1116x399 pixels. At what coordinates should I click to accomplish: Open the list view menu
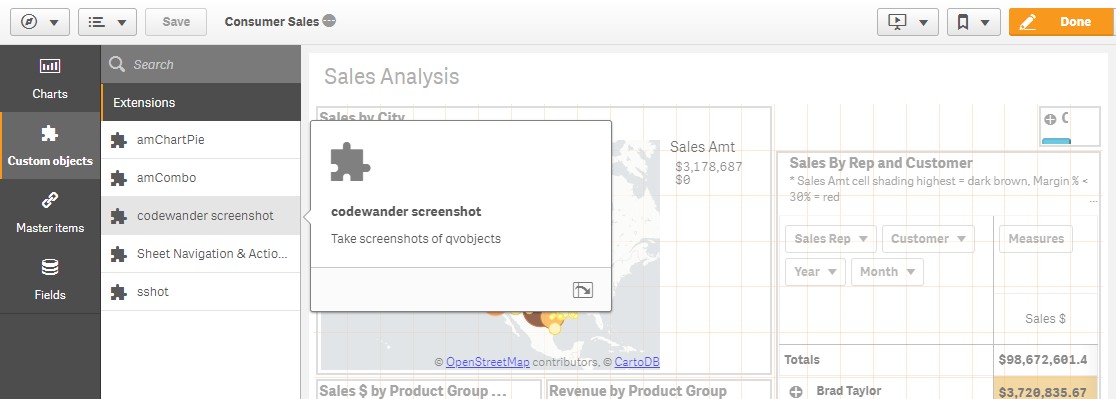[107, 22]
